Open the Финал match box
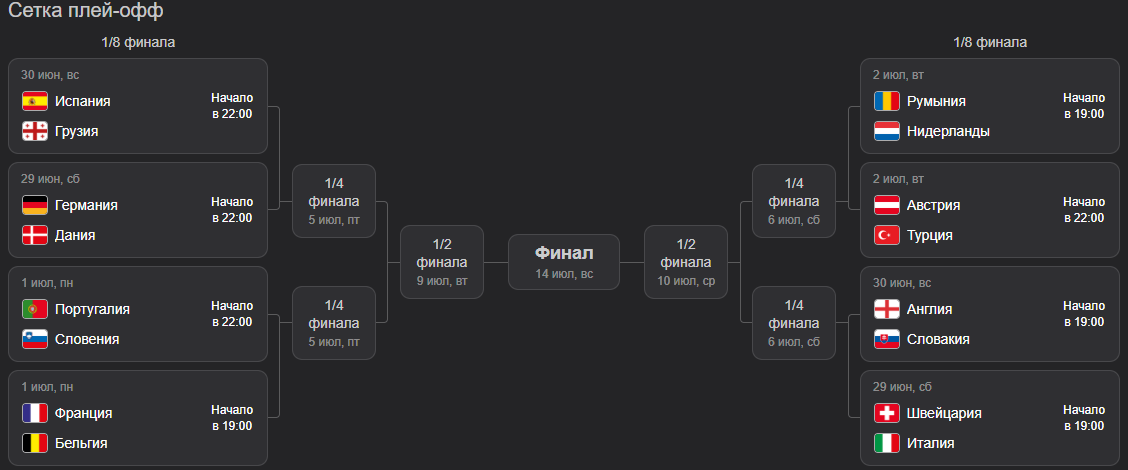Image resolution: width=1128 pixels, height=470 pixels. 564,262
